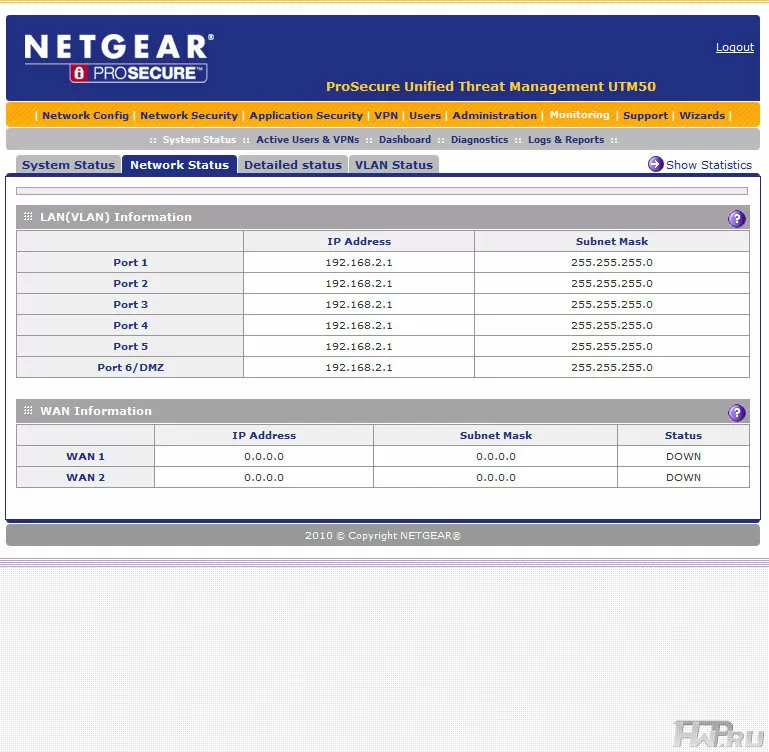
Task: Switch to the VLAN Status tab
Action: click(x=394, y=165)
